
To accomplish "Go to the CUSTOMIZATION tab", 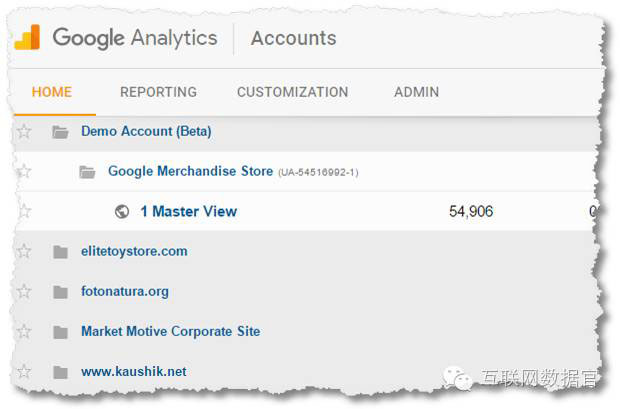I will click(292, 92).
